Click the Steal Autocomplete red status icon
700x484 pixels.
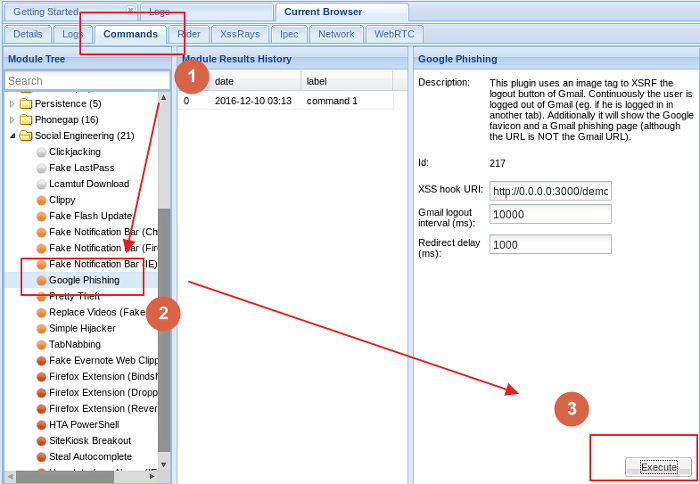tap(42, 457)
